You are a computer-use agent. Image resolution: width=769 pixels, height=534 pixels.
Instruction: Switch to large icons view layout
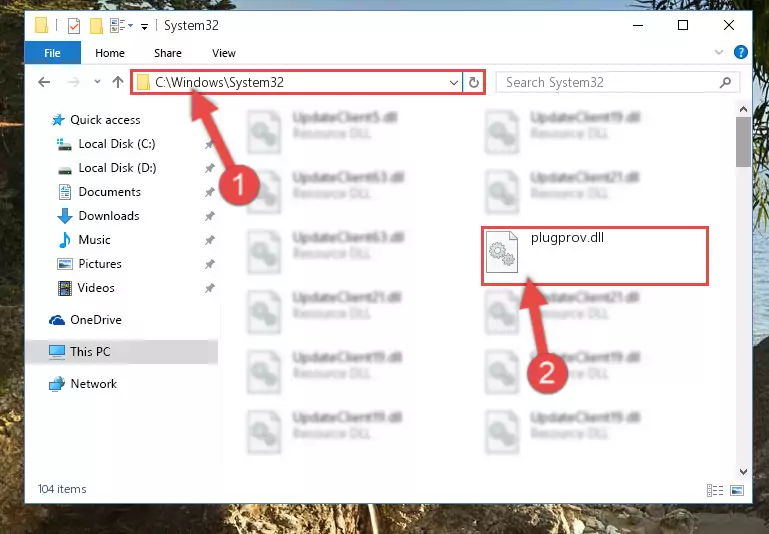[x=737, y=490]
